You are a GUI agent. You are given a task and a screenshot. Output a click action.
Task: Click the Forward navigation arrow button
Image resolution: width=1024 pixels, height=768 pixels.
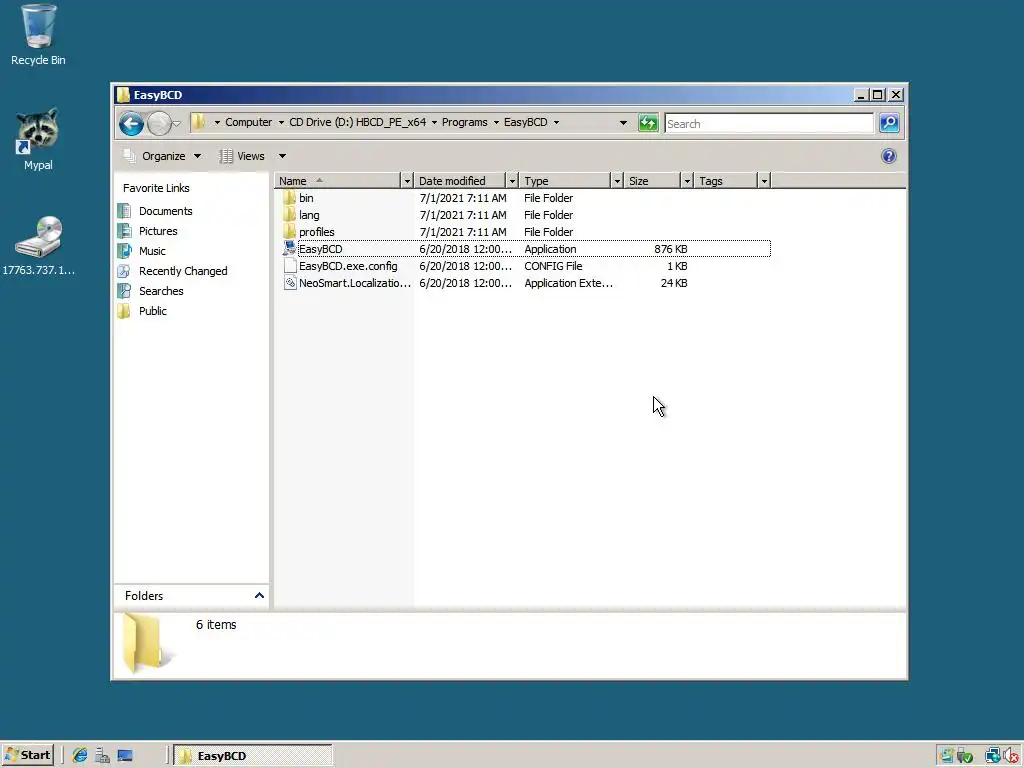point(158,123)
